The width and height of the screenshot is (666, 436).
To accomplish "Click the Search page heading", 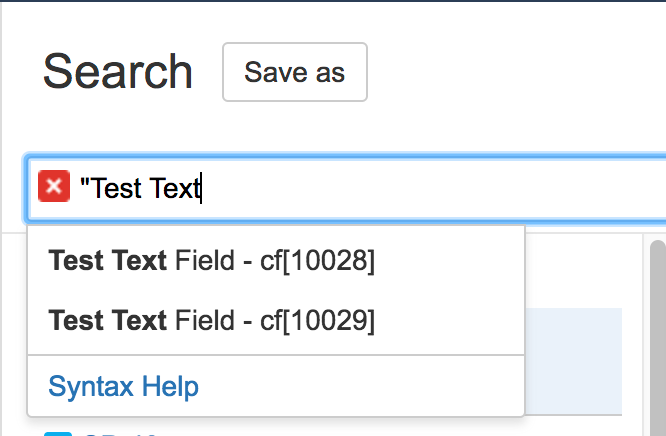I will tap(117, 72).
